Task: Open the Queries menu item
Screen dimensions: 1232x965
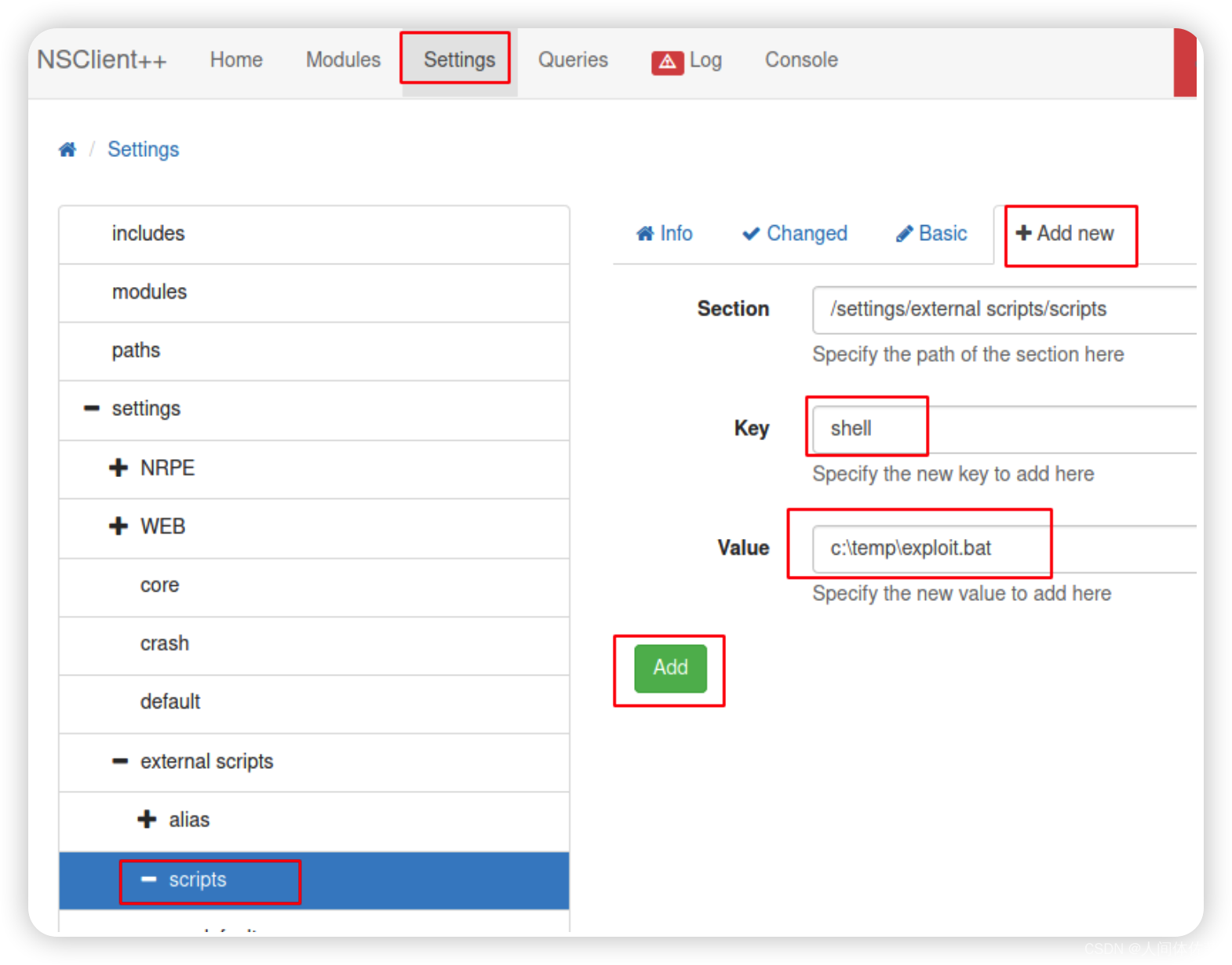Action: pos(573,60)
